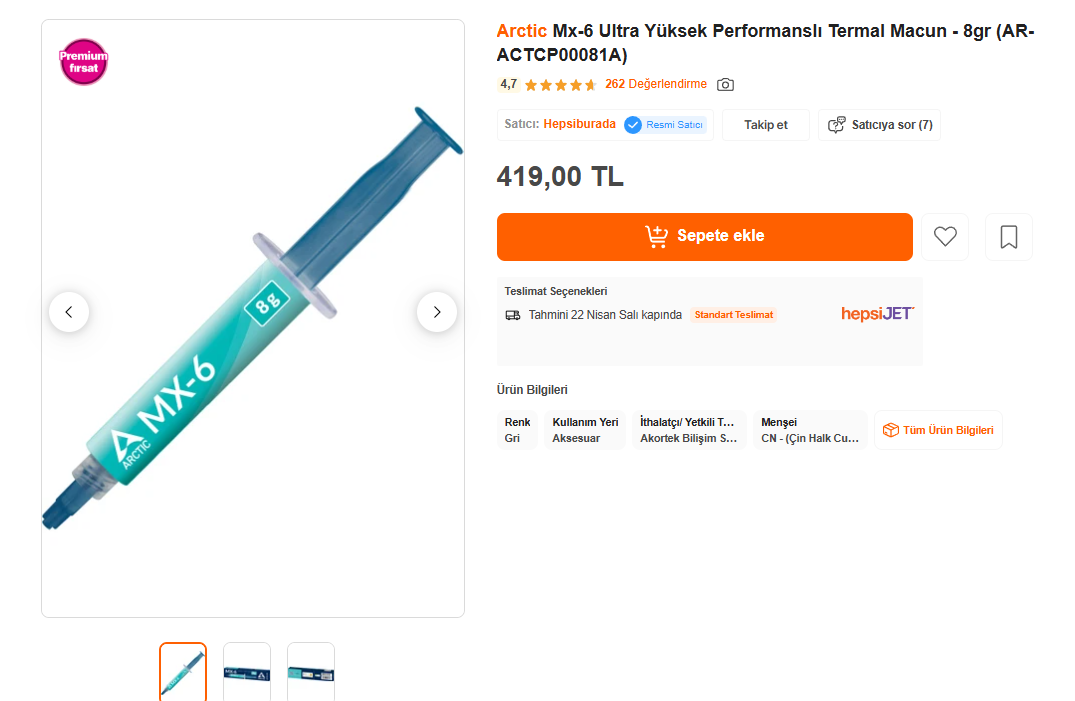Expand Tüm Ürün Bilgileri details

(938, 430)
